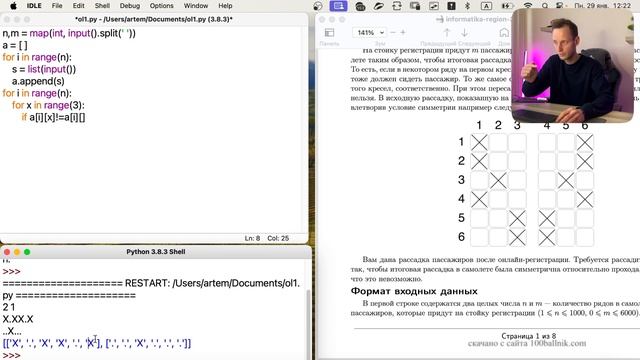Image resolution: width=640 pixels, height=360 pixels.
Task: Click the last >>> prompt in shell
Action: (11, 355)
